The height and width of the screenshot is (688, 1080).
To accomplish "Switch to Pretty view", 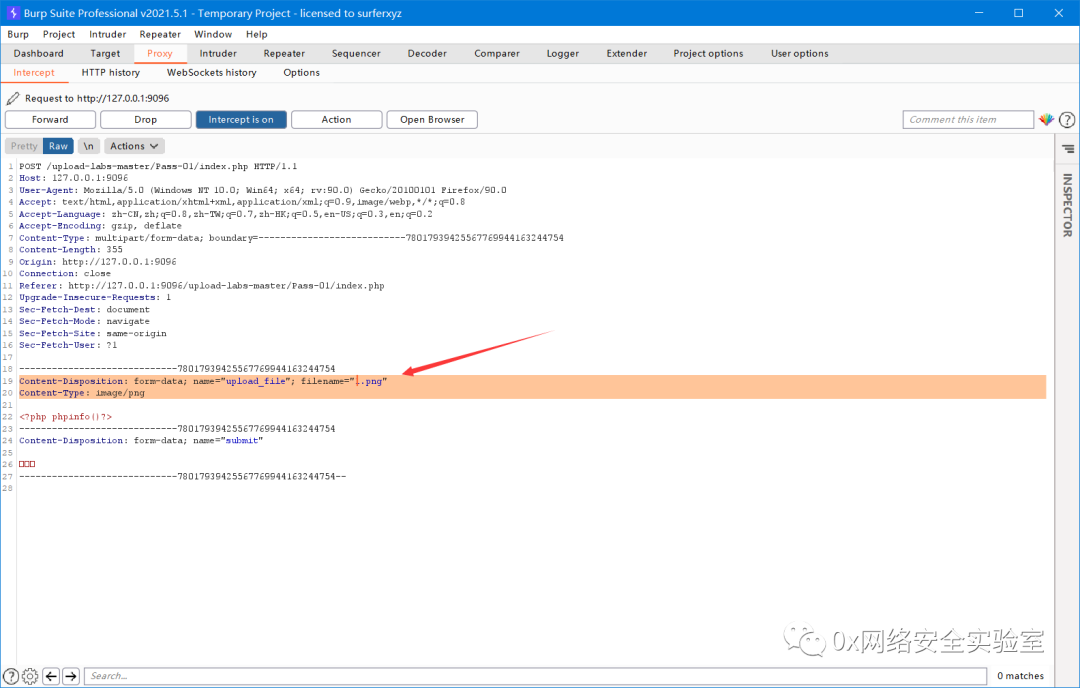I will (x=24, y=146).
